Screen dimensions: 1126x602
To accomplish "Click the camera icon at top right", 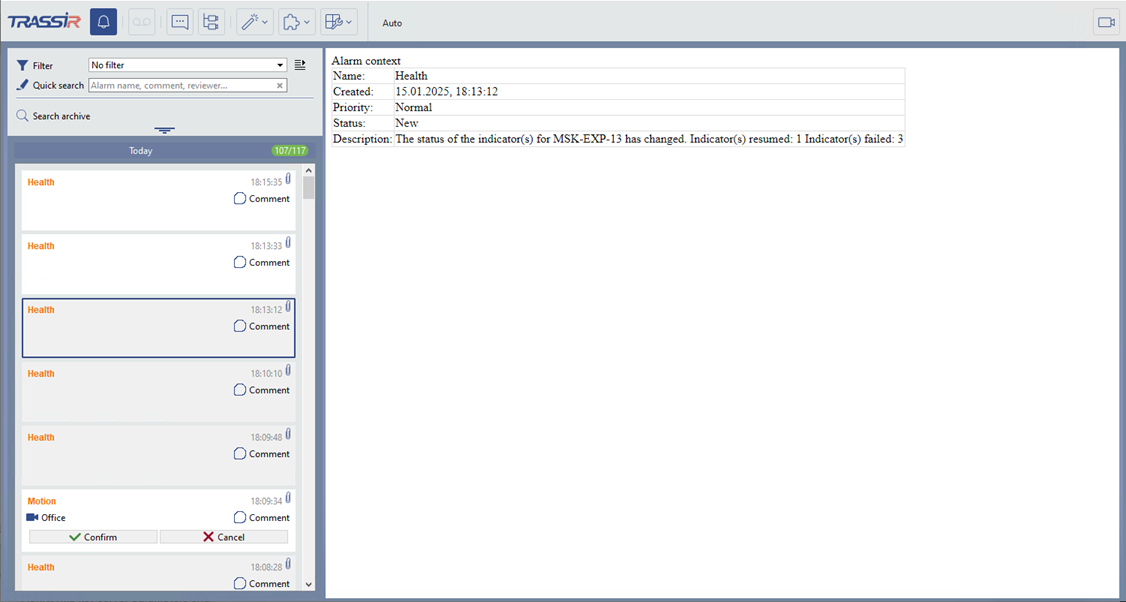I will (x=1106, y=22).
